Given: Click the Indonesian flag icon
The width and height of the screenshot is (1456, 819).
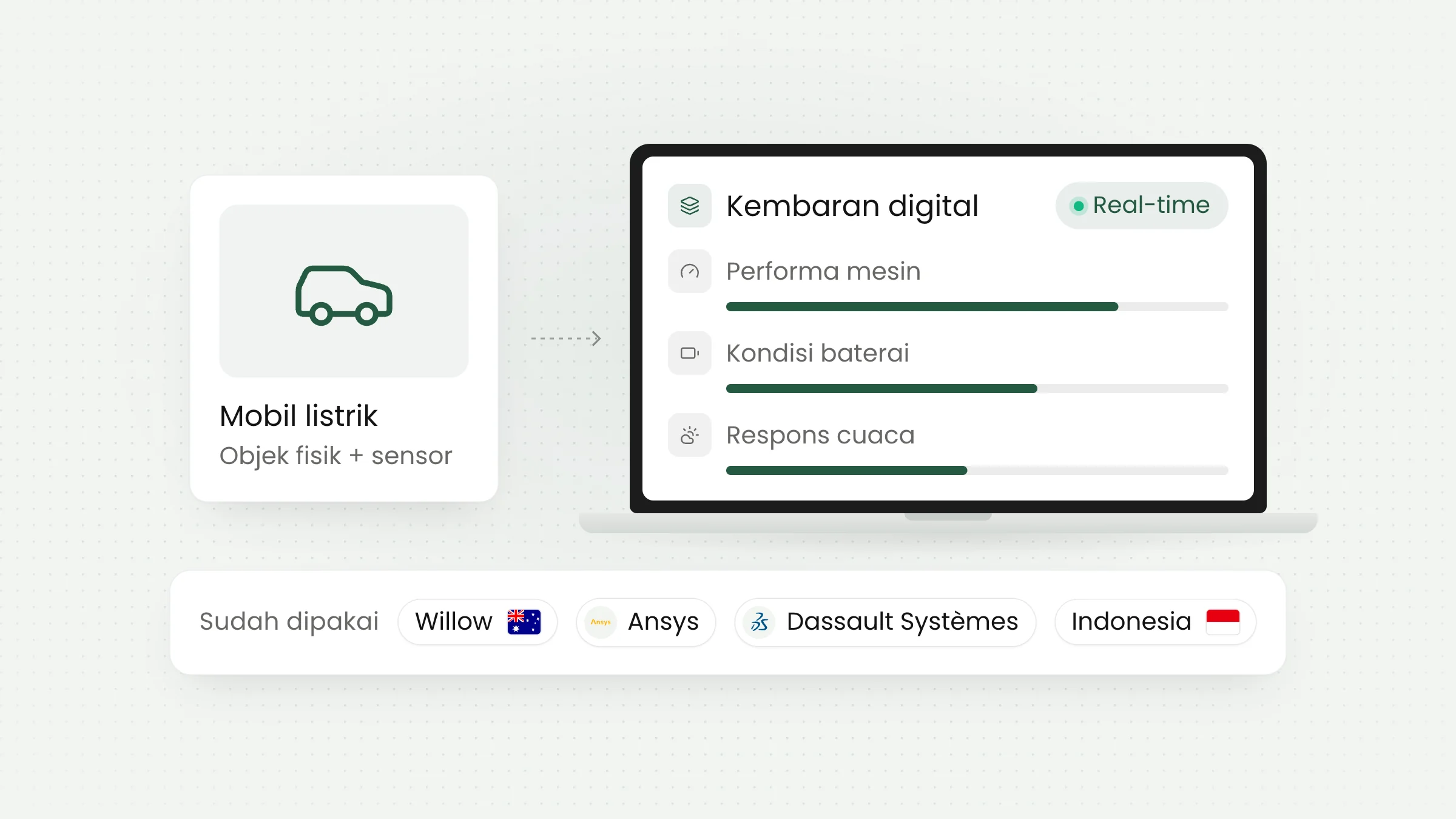Looking at the screenshot, I should point(1223,622).
